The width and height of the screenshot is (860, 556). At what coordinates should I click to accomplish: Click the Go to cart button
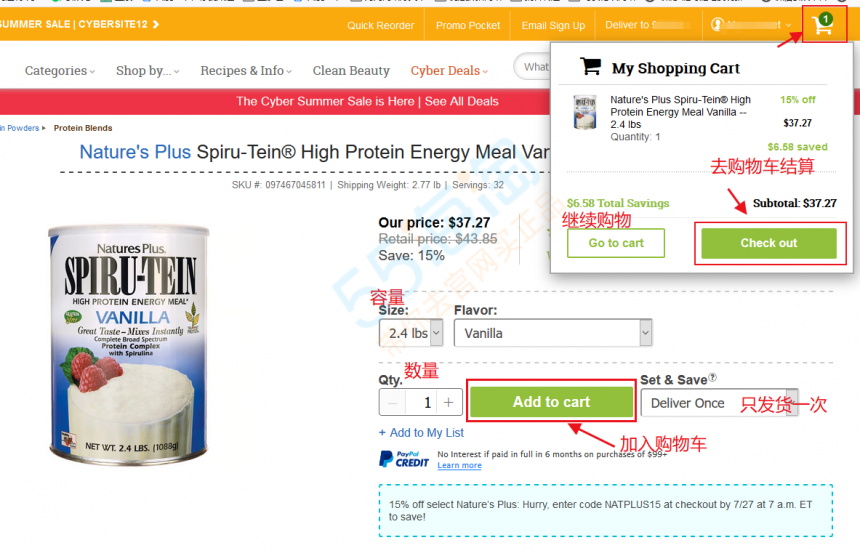pos(616,243)
